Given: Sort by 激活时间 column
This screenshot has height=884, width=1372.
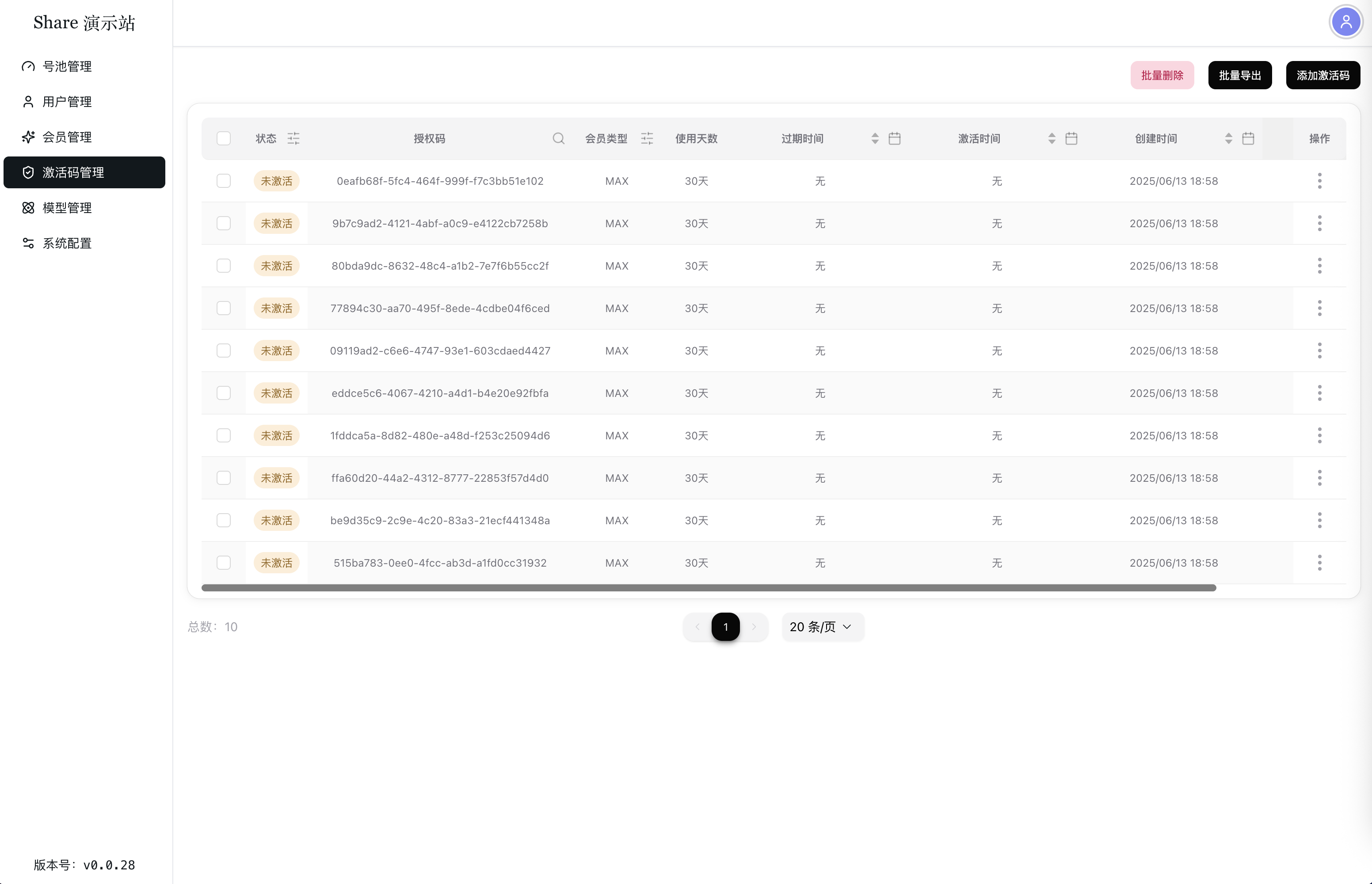Looking at the screenshot, I should (x=1052, y=138).
